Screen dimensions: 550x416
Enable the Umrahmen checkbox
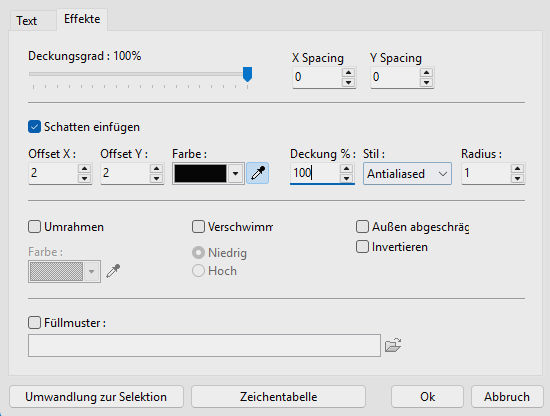(34, 227)
